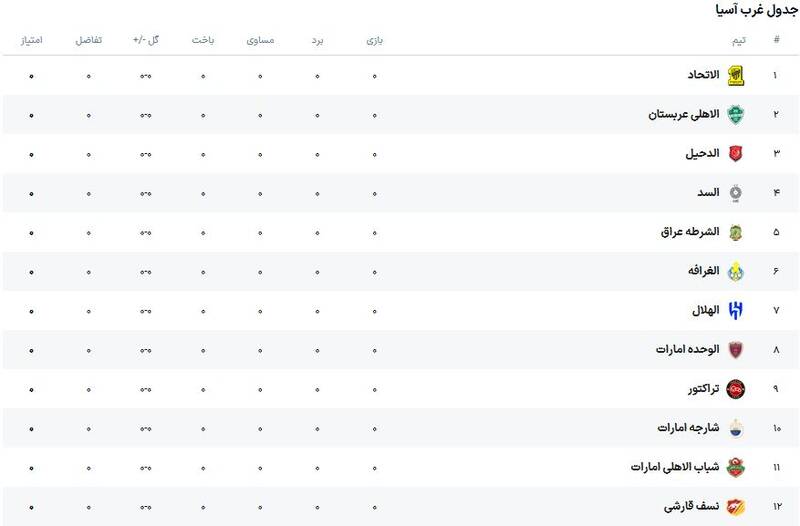Click the Al-Gharafa club logo
800x526 pixels.
click(x=735, y=271)
